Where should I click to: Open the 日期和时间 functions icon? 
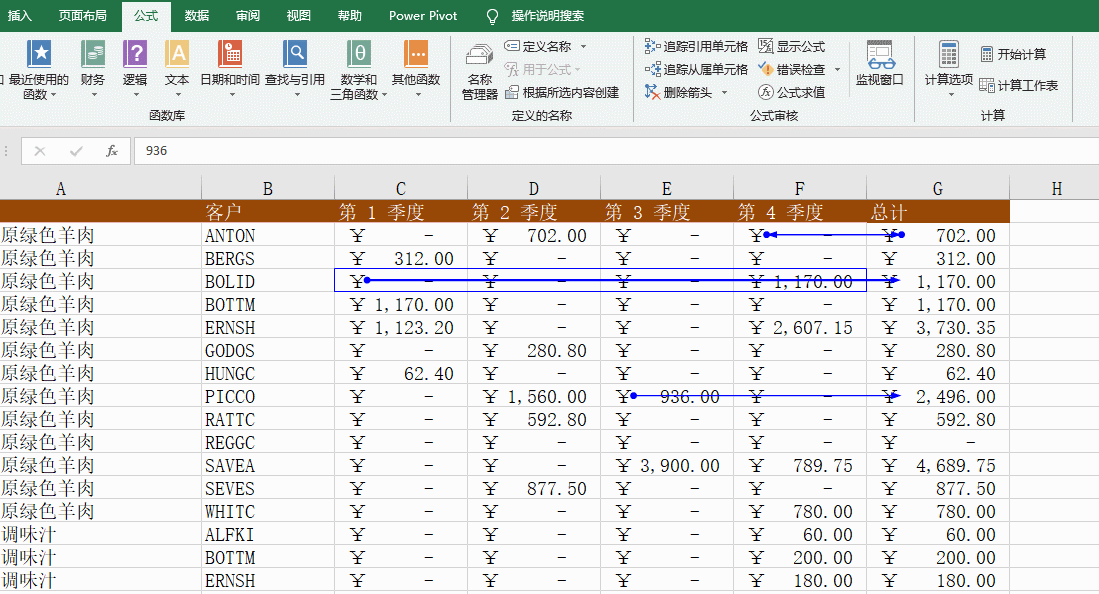230,69
